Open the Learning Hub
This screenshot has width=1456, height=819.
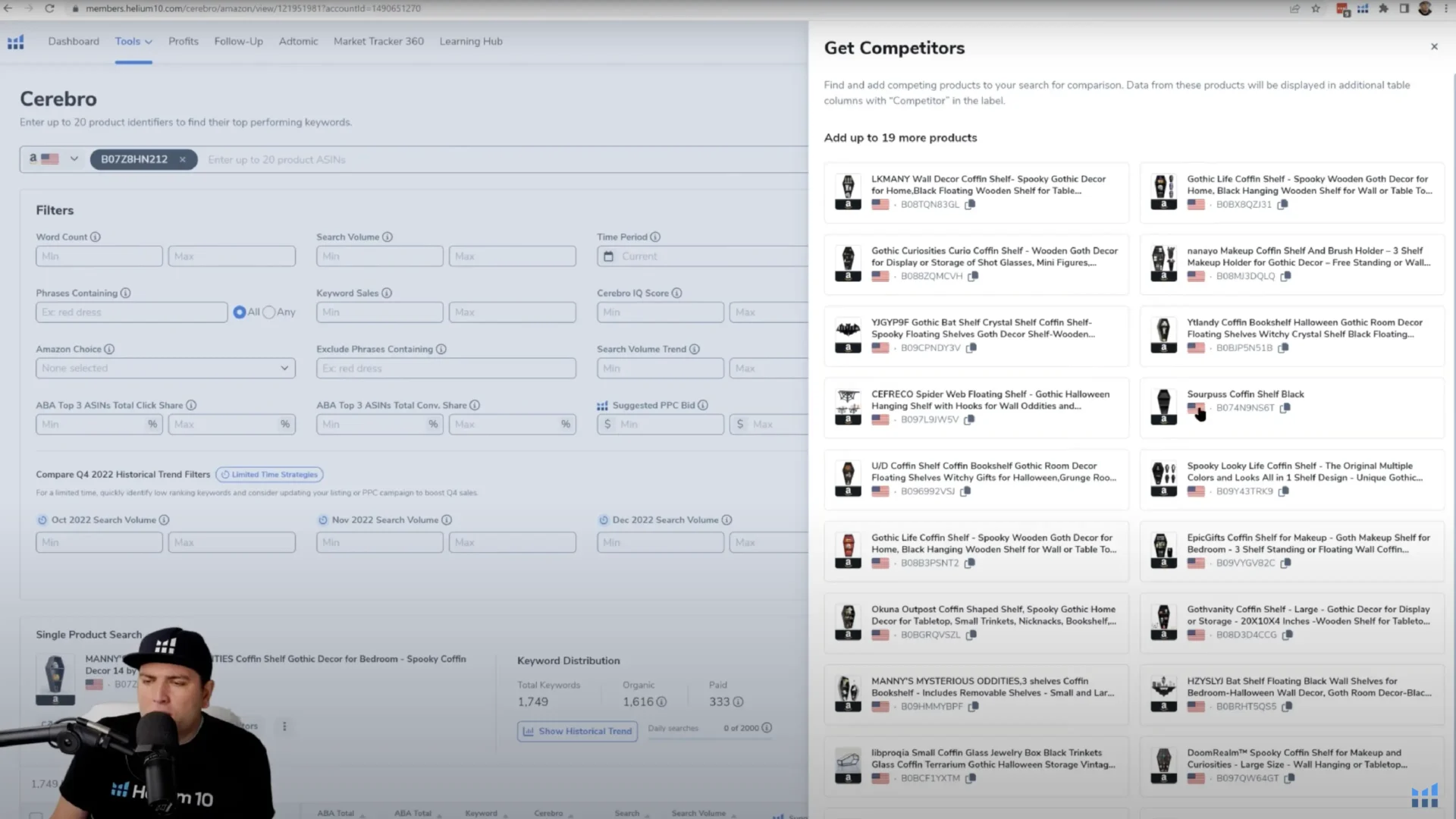(471, 42)
